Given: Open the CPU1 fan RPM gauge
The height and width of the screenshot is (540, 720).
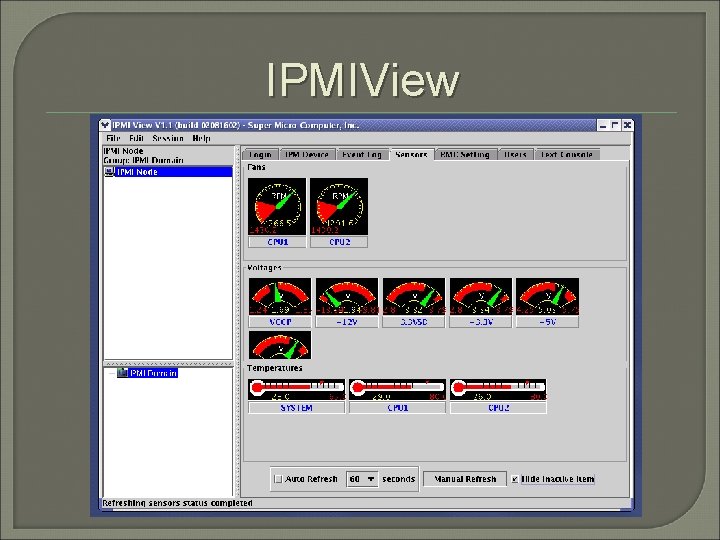Looking at the screenshot, I should coord(277,207).
